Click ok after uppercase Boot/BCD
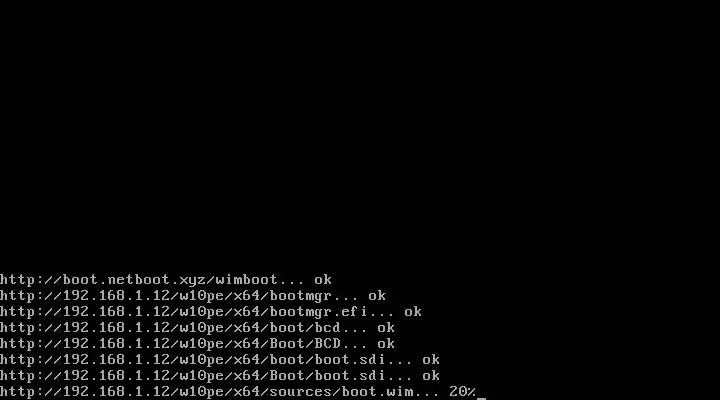The width and height of the screenshot is (720, 400). (x=386, y=344)
